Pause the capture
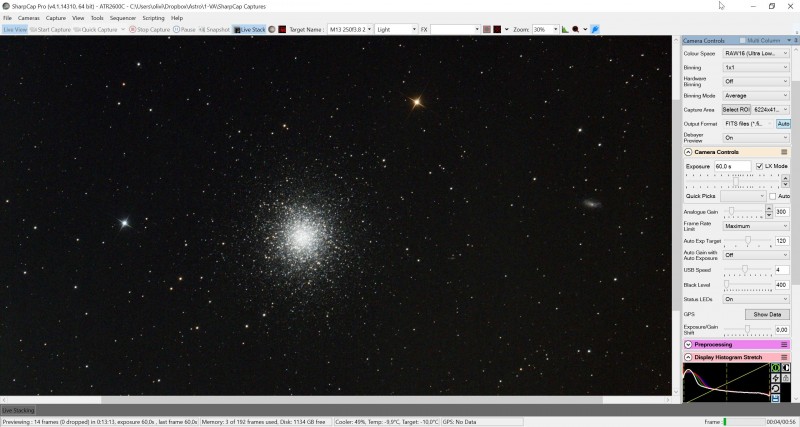The height and width of the screenshot is (427, 800). [x=184, y=30]
